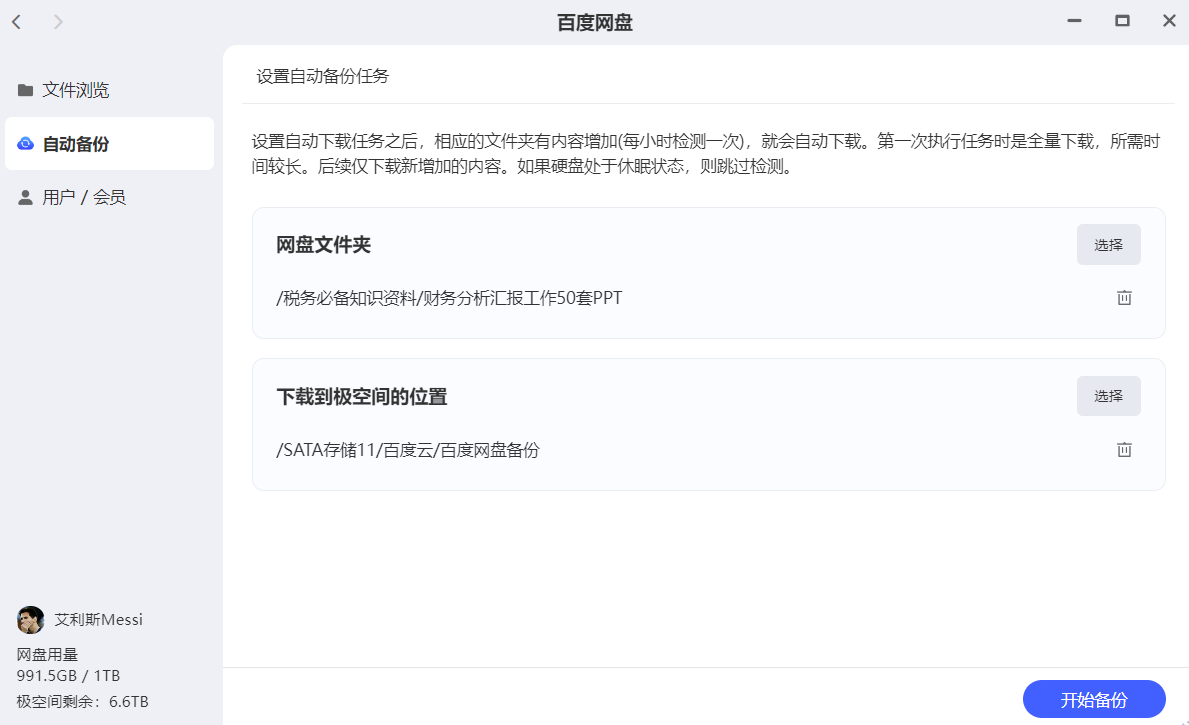Minimize the 百度网盘 window
Viewport: 1189px width, 725px height.
point(1074,21)
